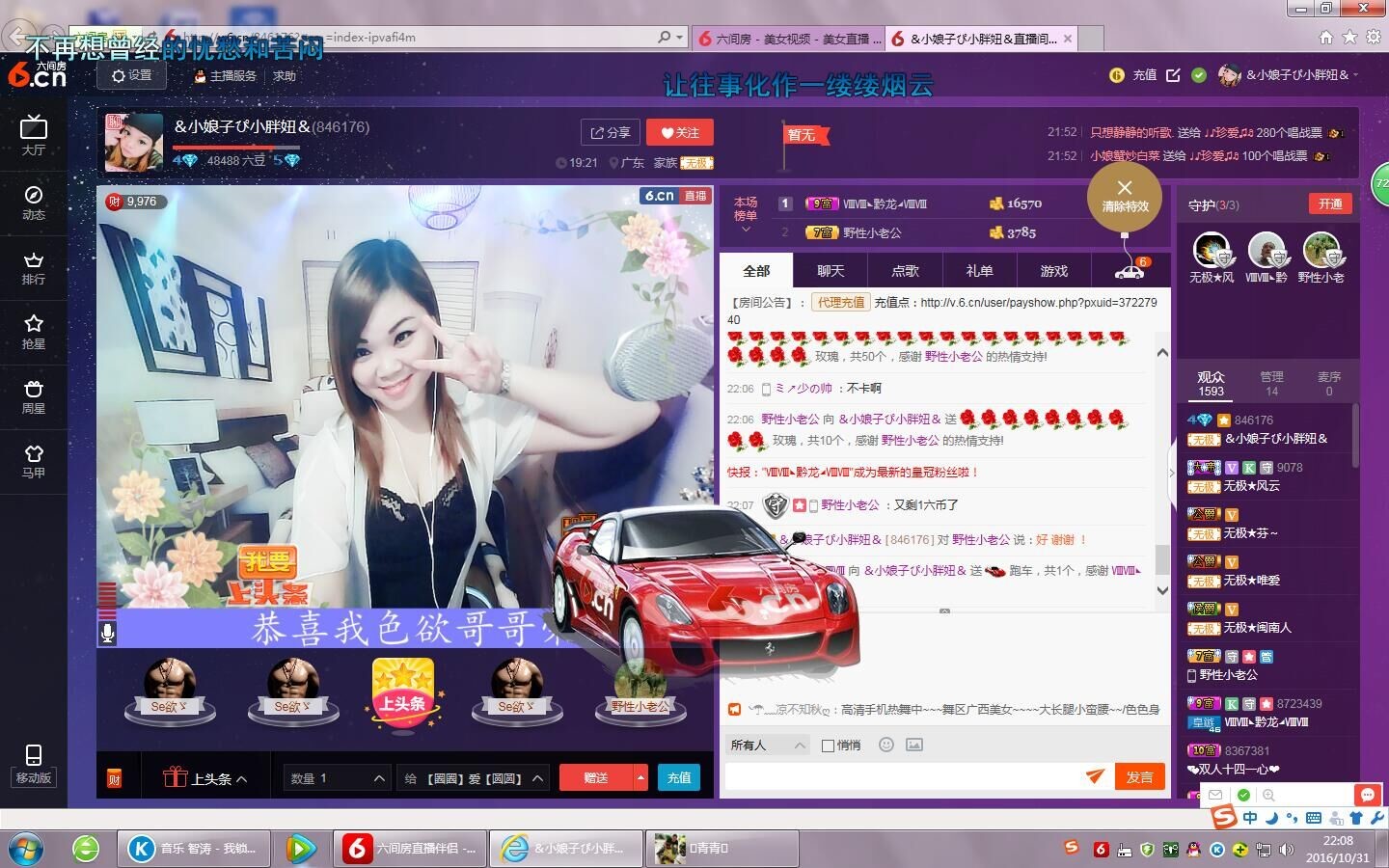
Task: Open the 求助 help menu
Action: tap(285, 75)
